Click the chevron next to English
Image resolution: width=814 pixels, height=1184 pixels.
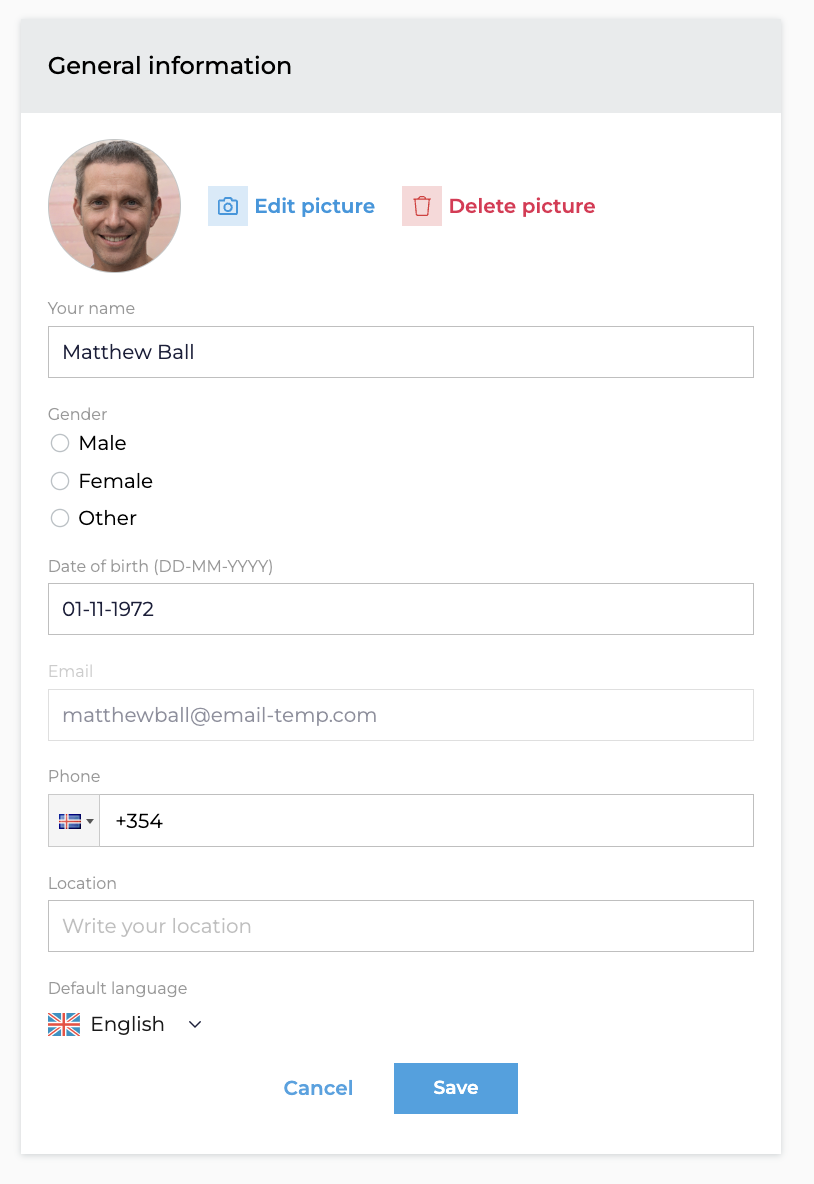(195, 1024)
